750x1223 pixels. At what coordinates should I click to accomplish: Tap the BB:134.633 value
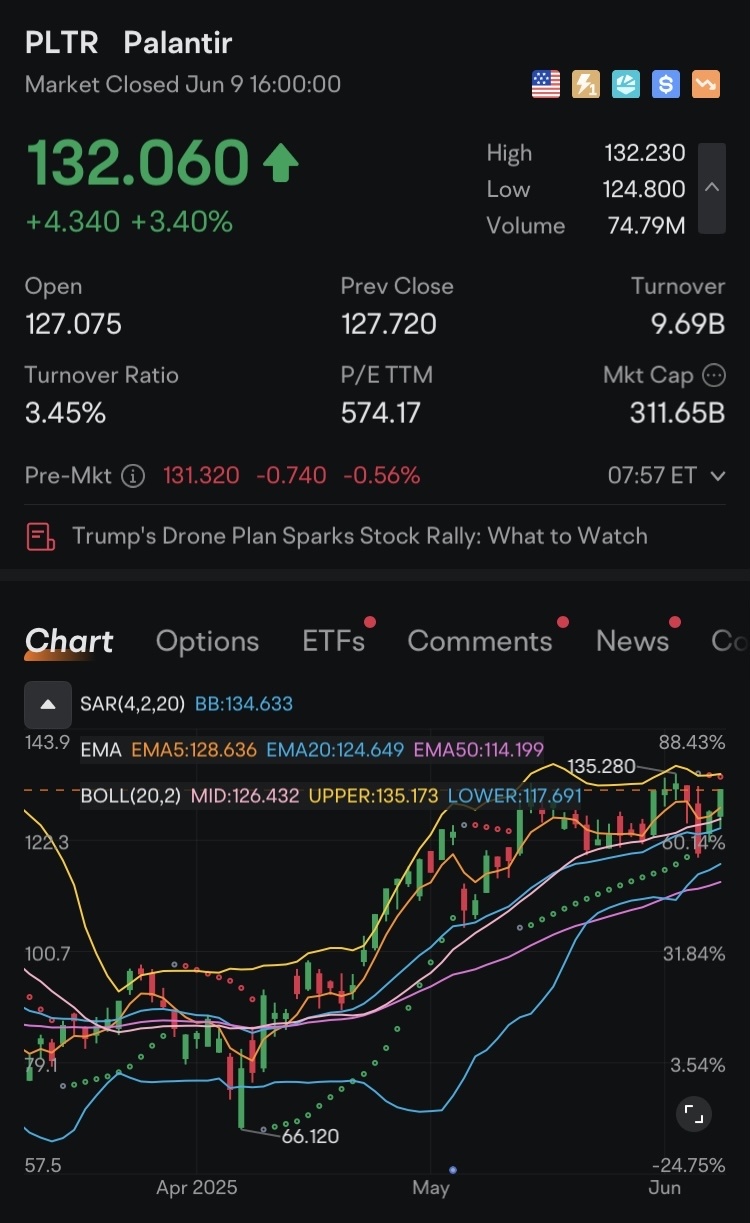coord(244,704)
